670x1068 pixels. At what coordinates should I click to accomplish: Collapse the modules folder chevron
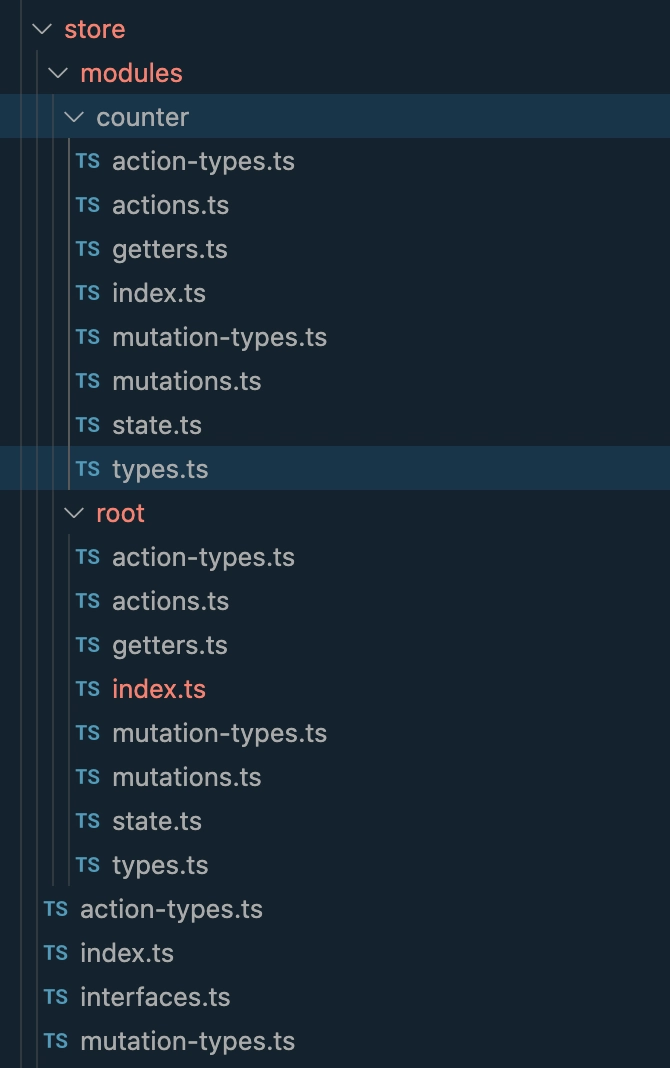(x=59, y=73)
